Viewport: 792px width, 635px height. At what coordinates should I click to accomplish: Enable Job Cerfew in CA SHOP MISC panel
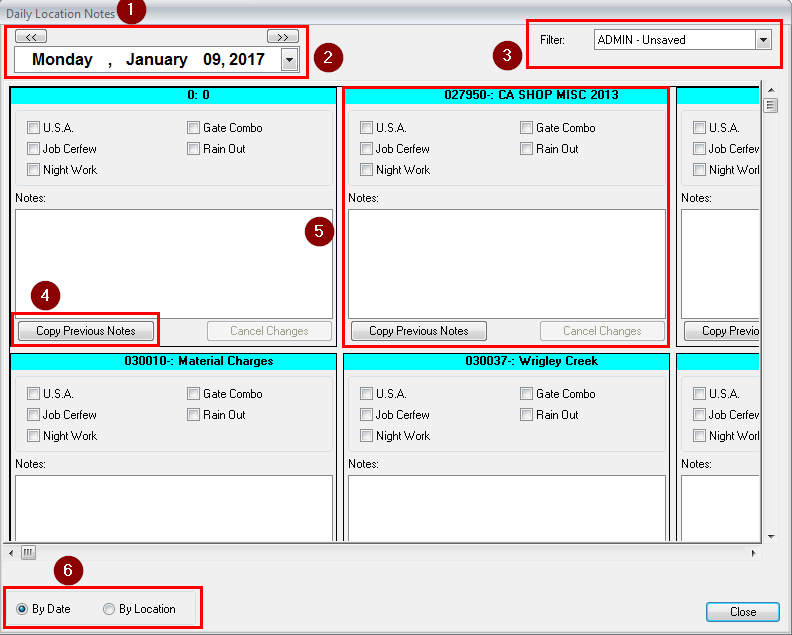tap(367, 149)
